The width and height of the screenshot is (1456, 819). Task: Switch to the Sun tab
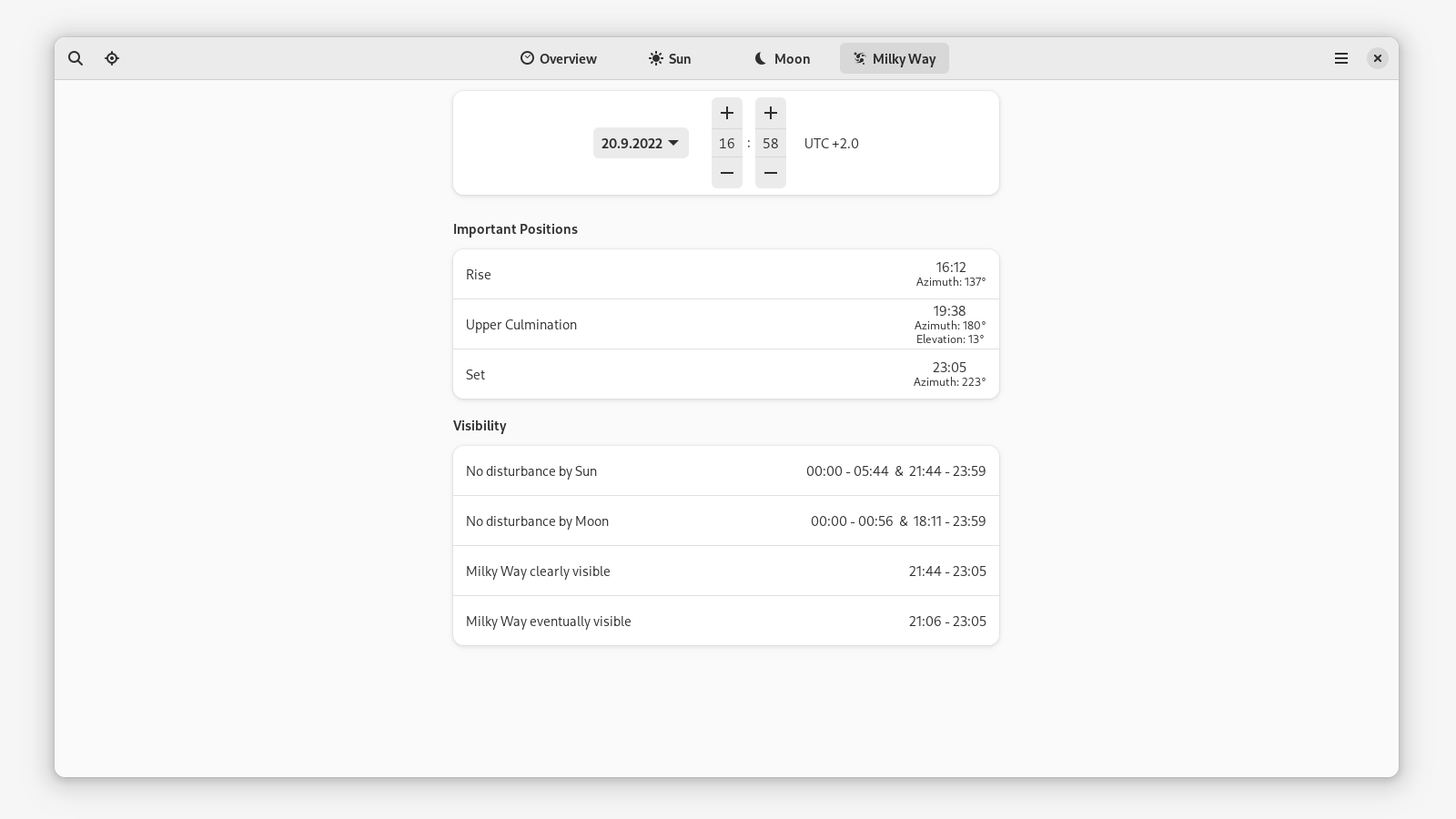pyautogui.click(x=670, y=58)
